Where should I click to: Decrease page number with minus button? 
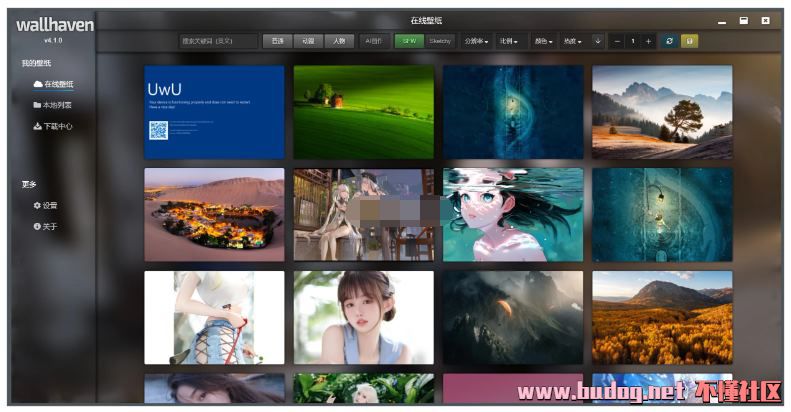(617, 41)
